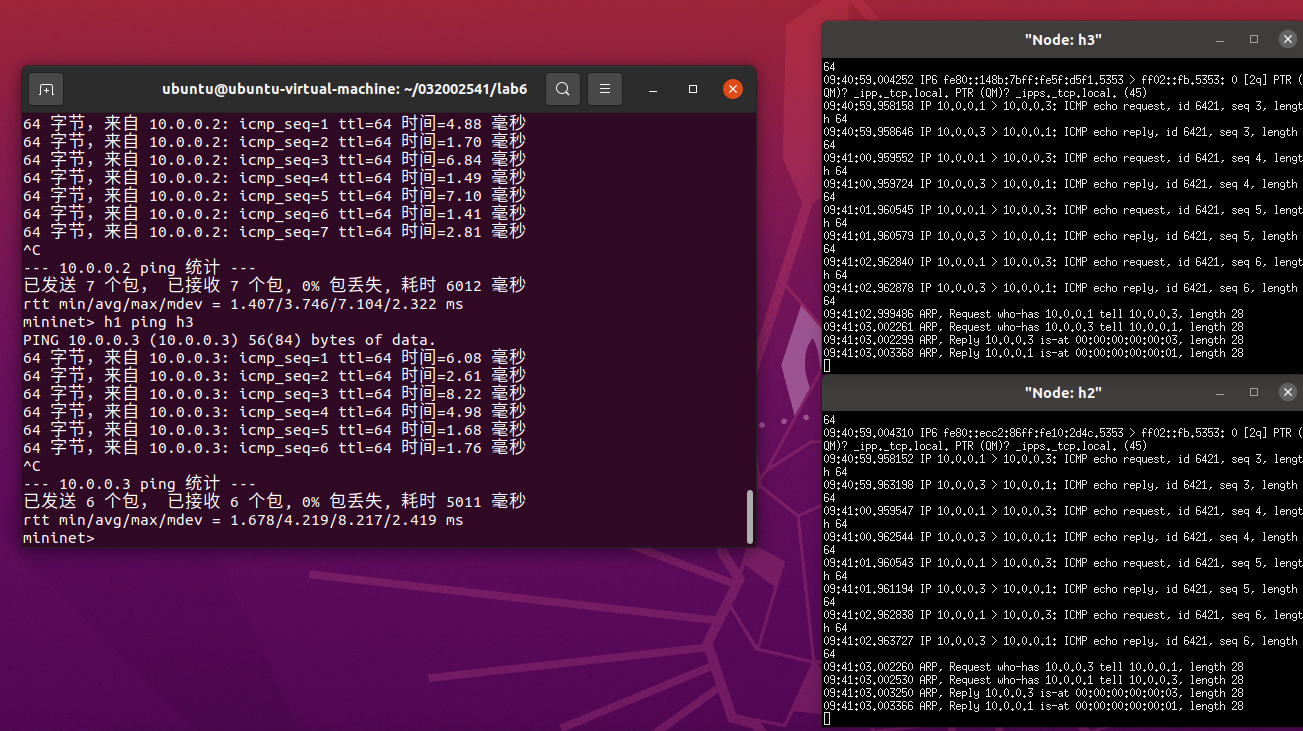
Task: Minimize the "Node: h2" window
Action: [1220, 392]
